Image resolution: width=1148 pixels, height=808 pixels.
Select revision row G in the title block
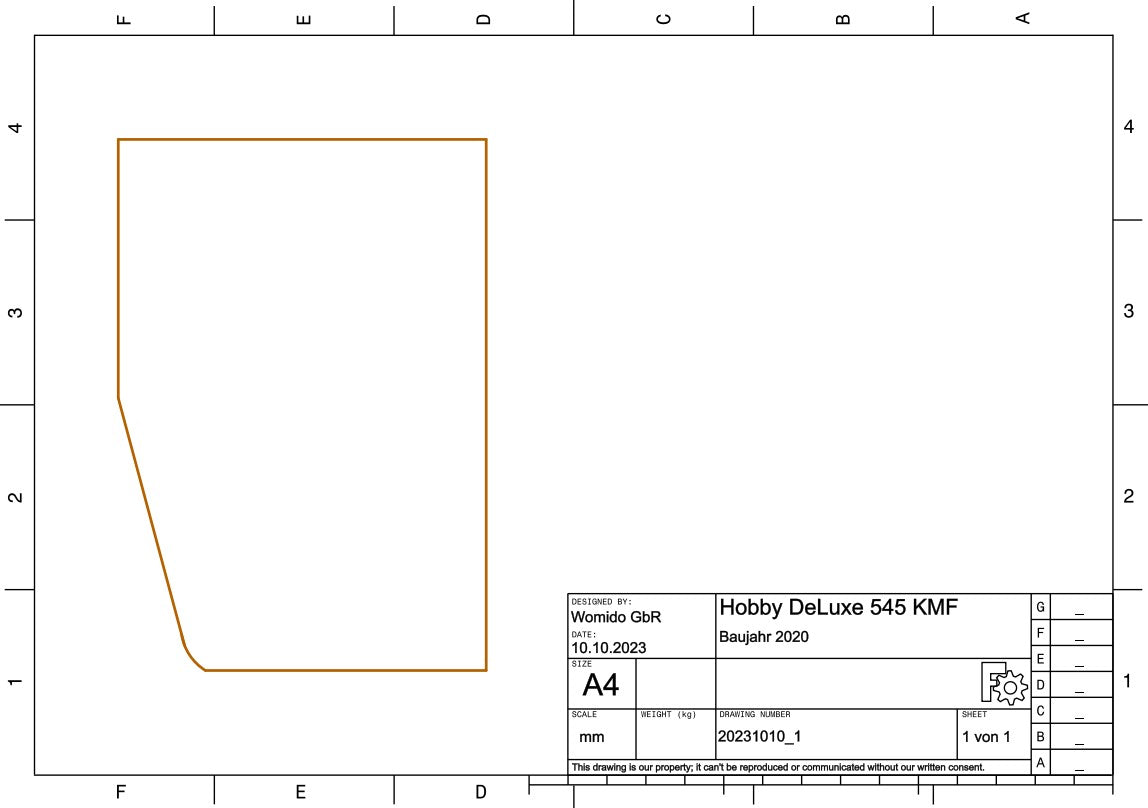click(1041, 607)
